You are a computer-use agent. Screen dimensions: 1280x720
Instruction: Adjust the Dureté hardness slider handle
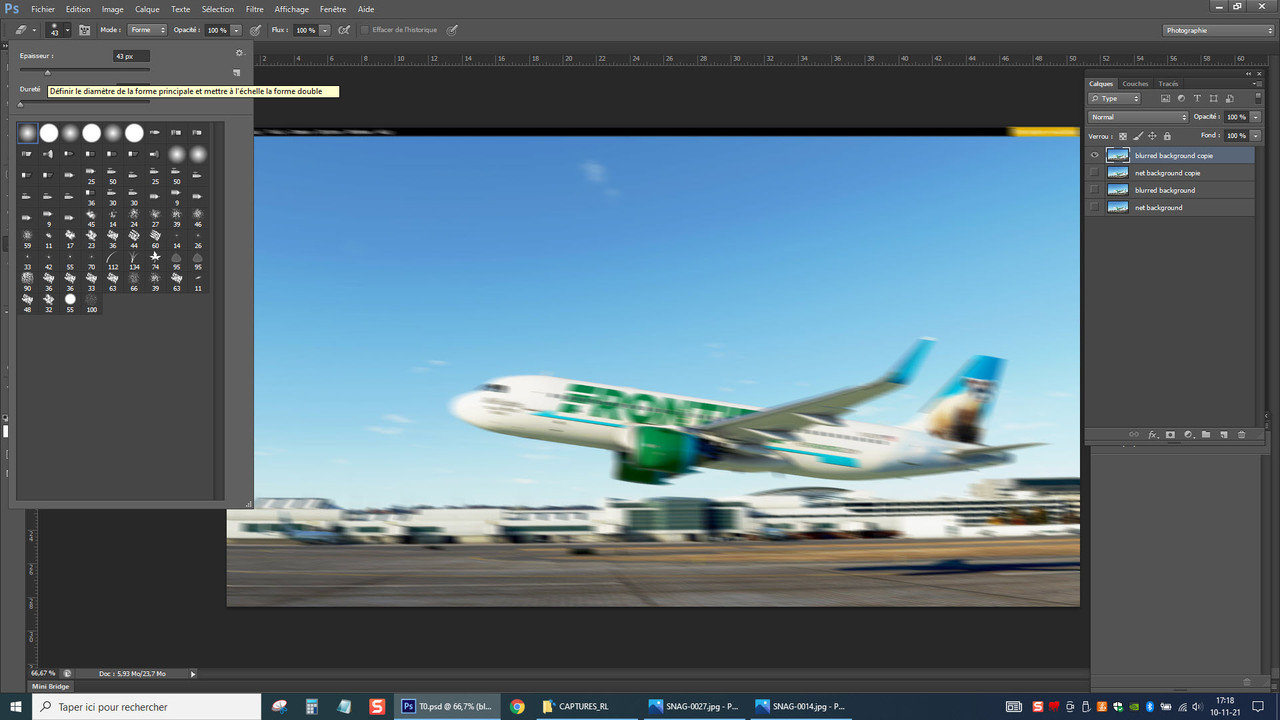point(20,104)
